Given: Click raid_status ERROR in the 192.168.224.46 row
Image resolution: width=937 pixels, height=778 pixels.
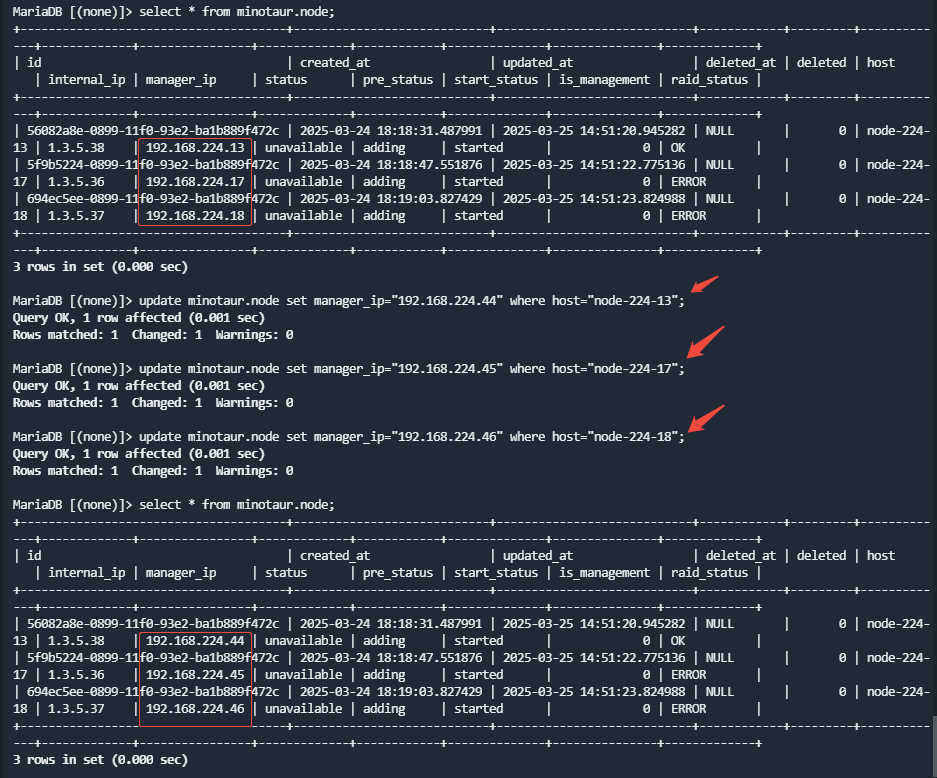Looking at the screenshot, I should click(x=688, y=709).
